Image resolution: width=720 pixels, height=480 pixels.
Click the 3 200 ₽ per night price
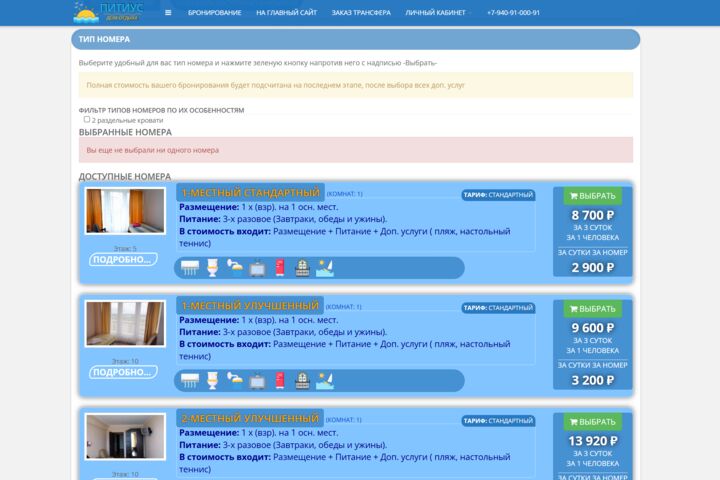pos(592,380)
